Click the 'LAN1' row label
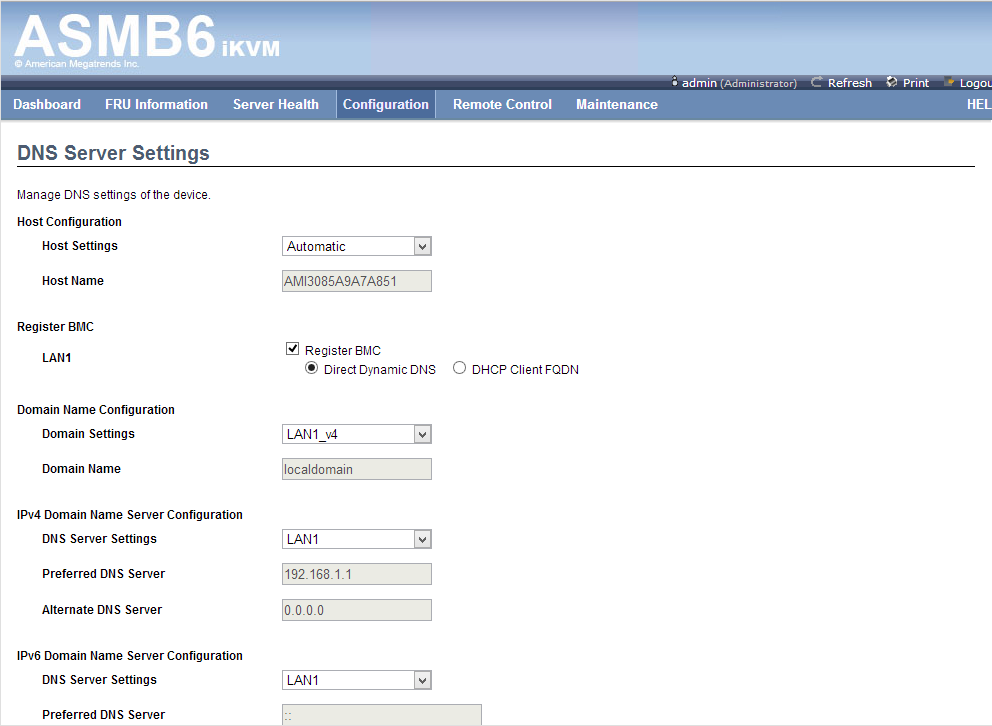The width and height of the screenshot is (992, 726). point(56,358)
